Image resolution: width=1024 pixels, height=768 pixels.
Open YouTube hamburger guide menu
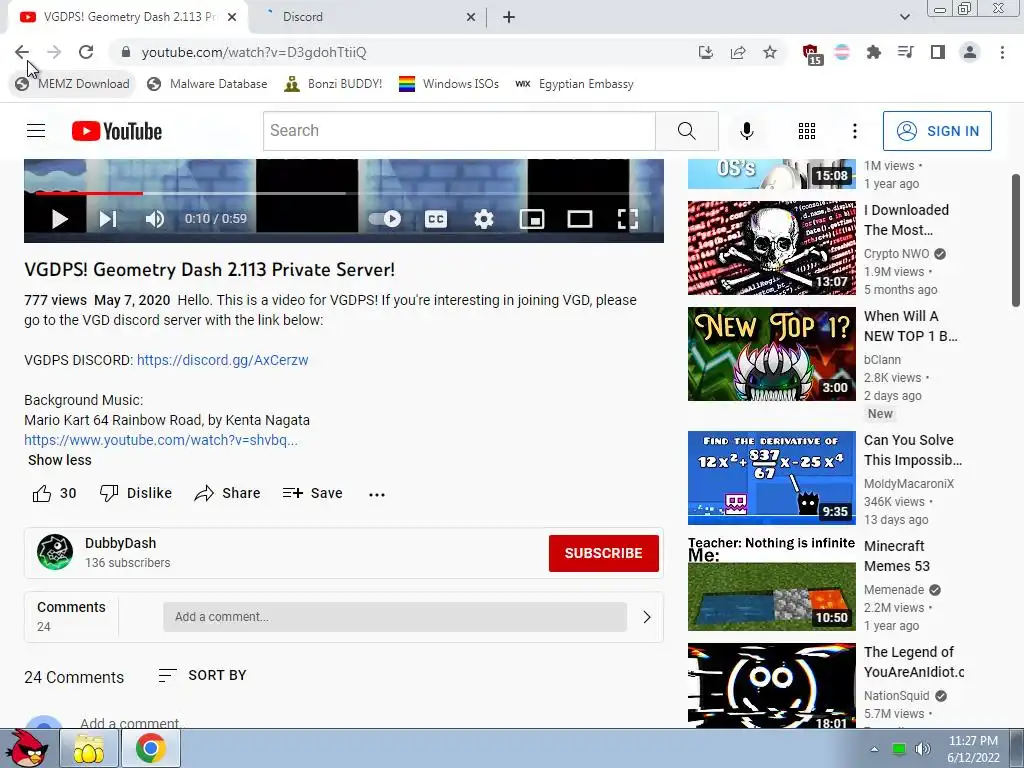point(36,131)
